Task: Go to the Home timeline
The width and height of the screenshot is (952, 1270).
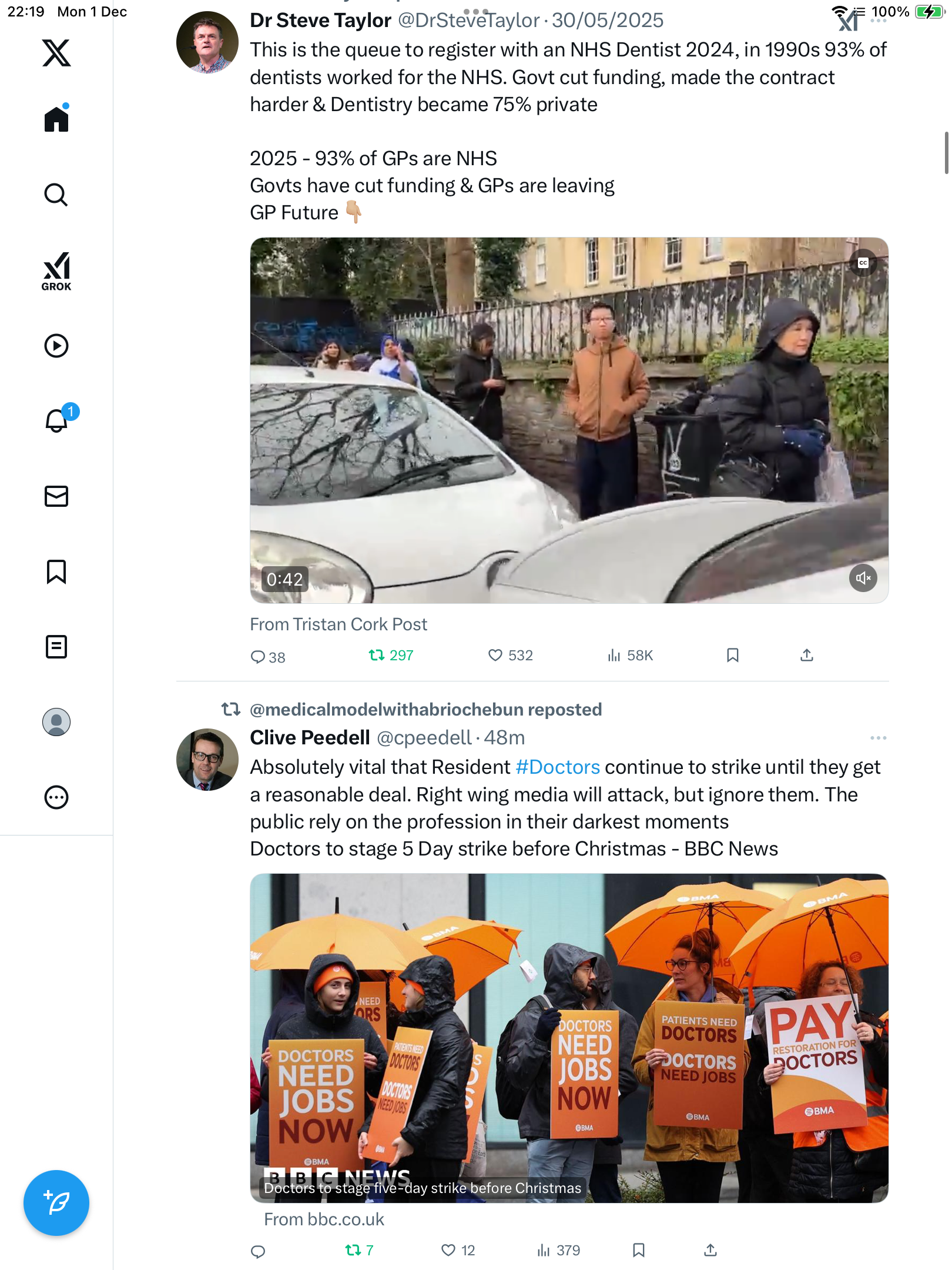Action: point(56,119)
